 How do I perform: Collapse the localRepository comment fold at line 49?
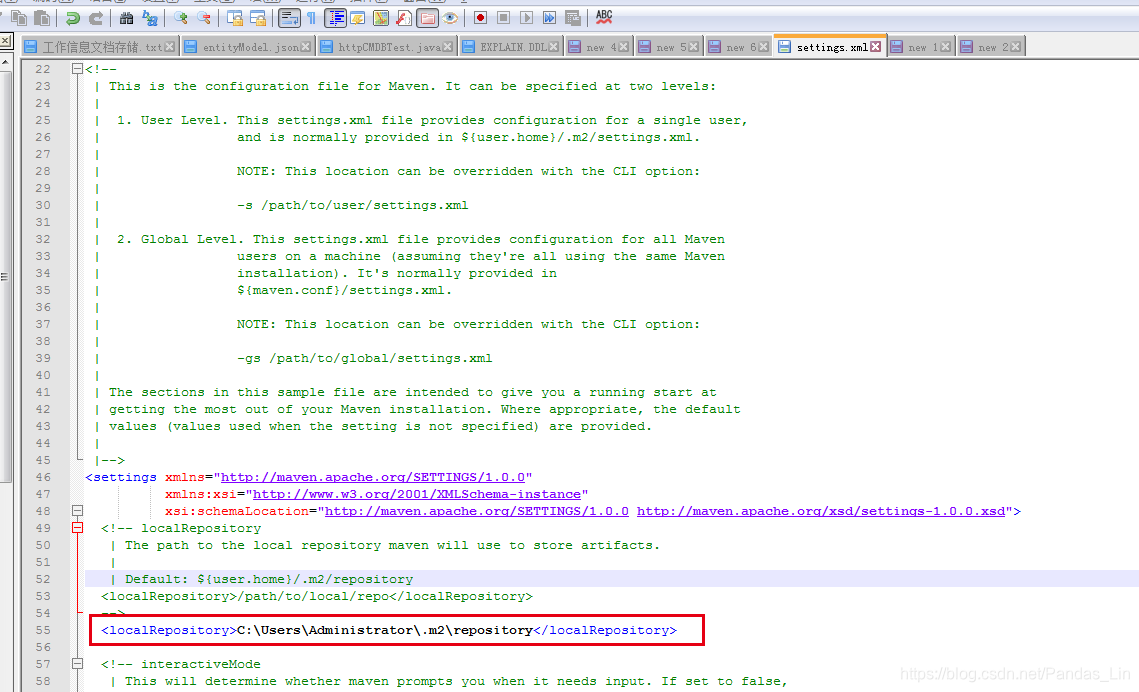(x=77, y=528)
